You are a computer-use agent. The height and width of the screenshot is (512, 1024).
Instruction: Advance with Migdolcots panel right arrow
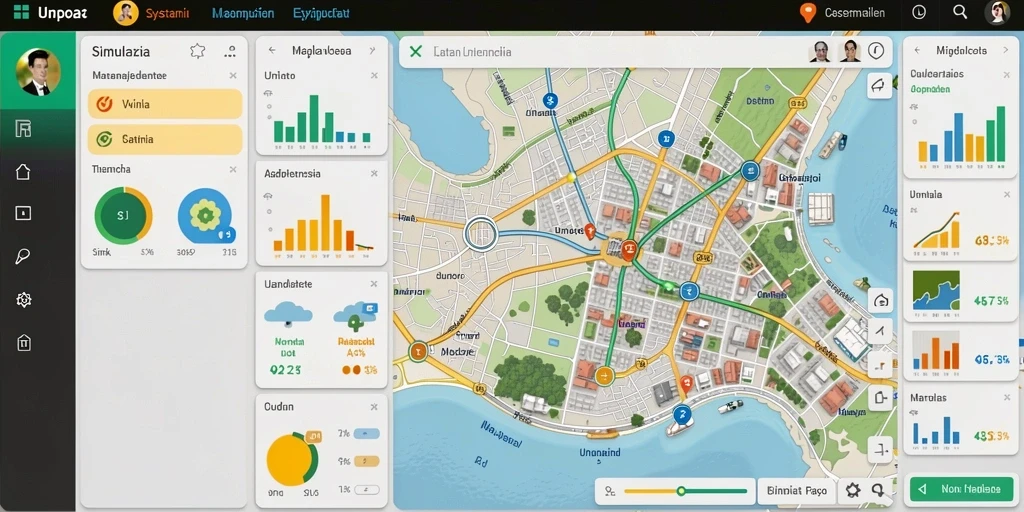[1006, 50]
